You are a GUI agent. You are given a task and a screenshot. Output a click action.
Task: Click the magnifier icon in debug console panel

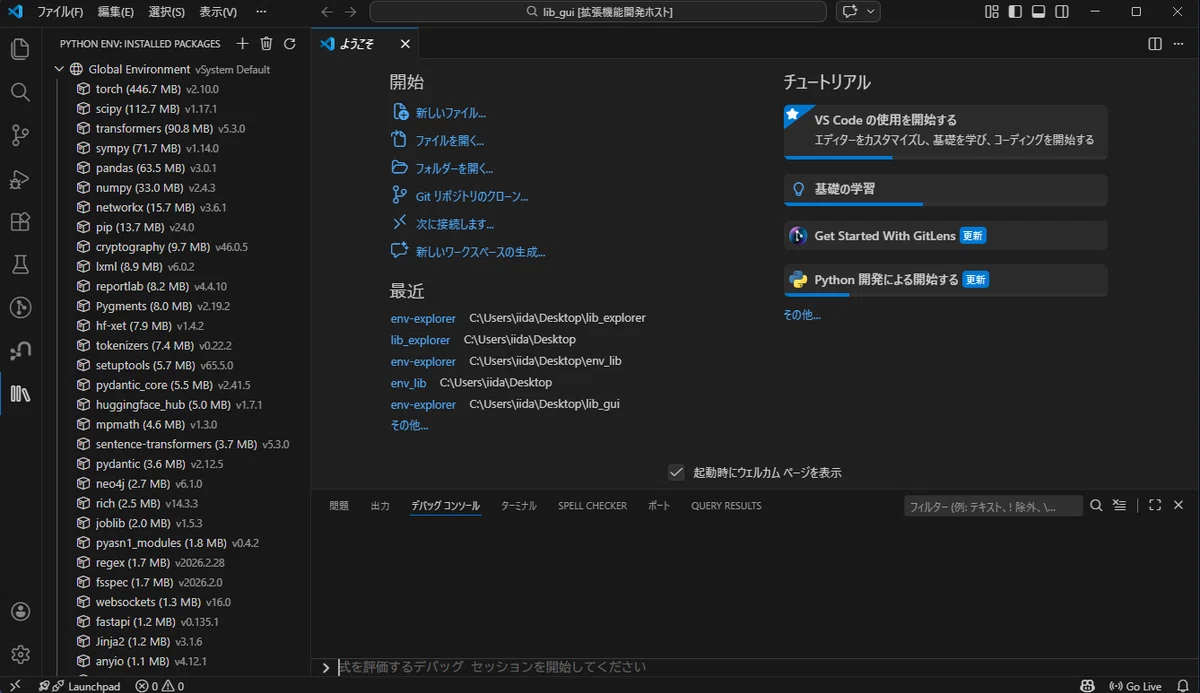(x=1097, y=506)
